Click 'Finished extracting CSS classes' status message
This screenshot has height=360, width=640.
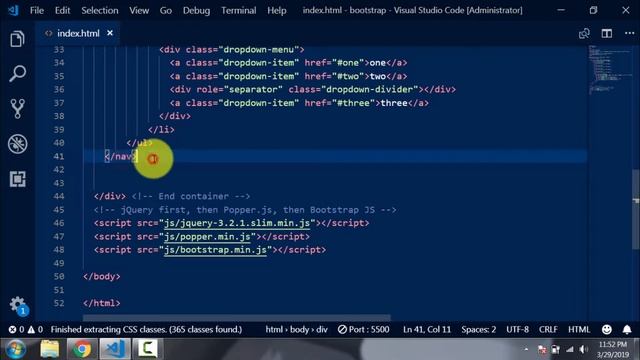tap(146, 329)
